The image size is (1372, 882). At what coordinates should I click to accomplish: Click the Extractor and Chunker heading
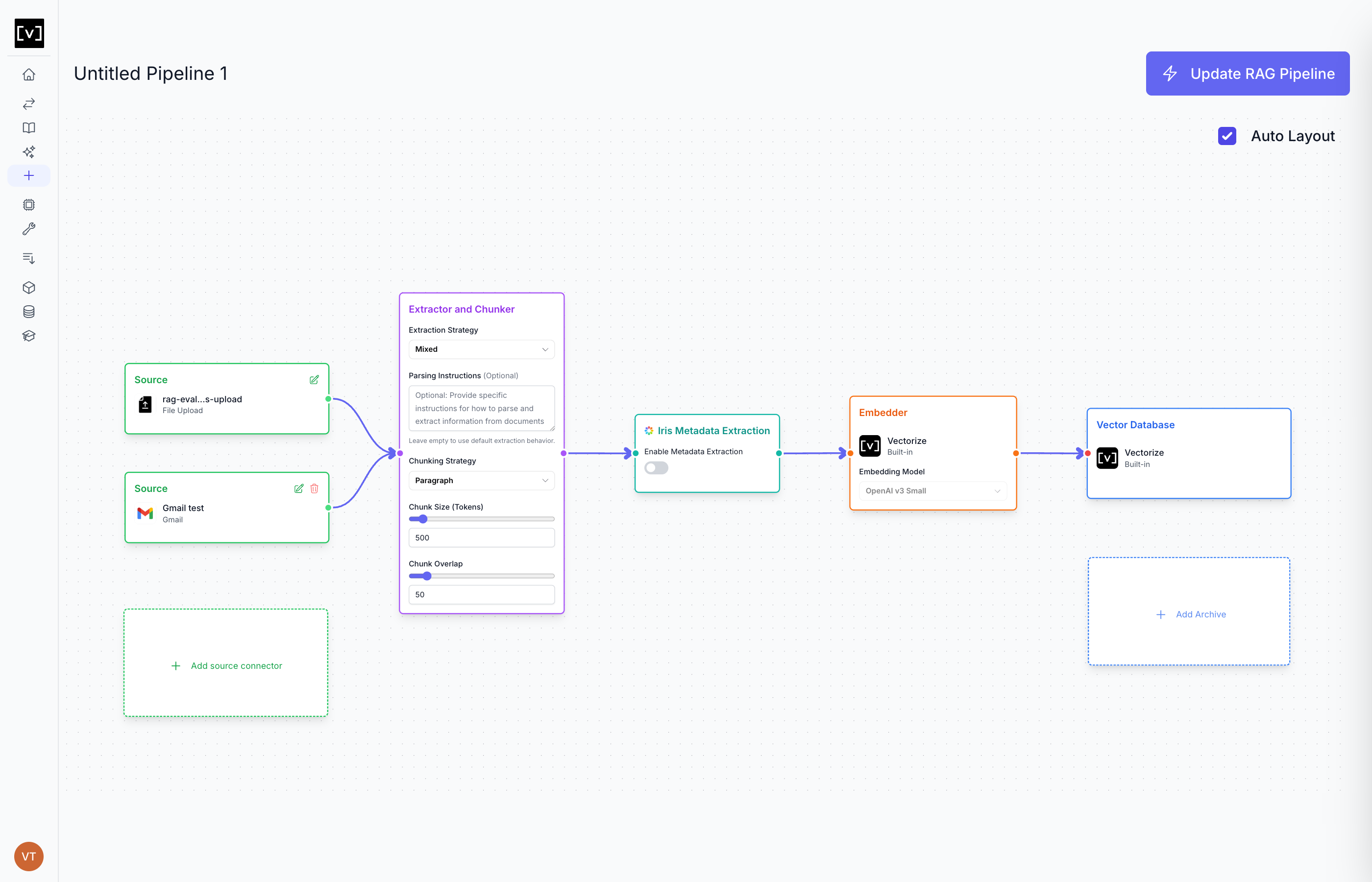click(x=462, y=309)
